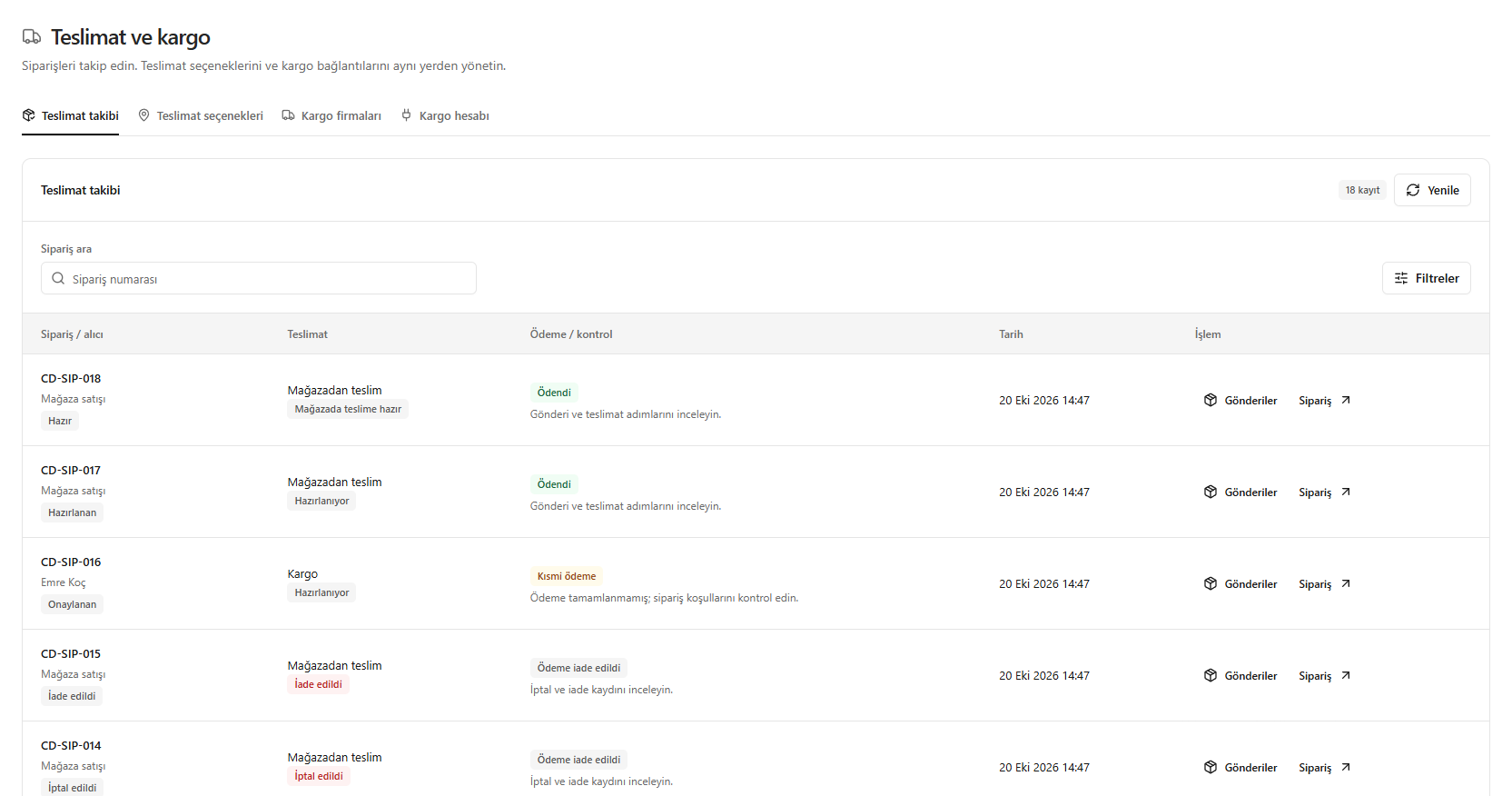
Task: Click the 18 kayıt record count badge
Action: click(1362, 190)
